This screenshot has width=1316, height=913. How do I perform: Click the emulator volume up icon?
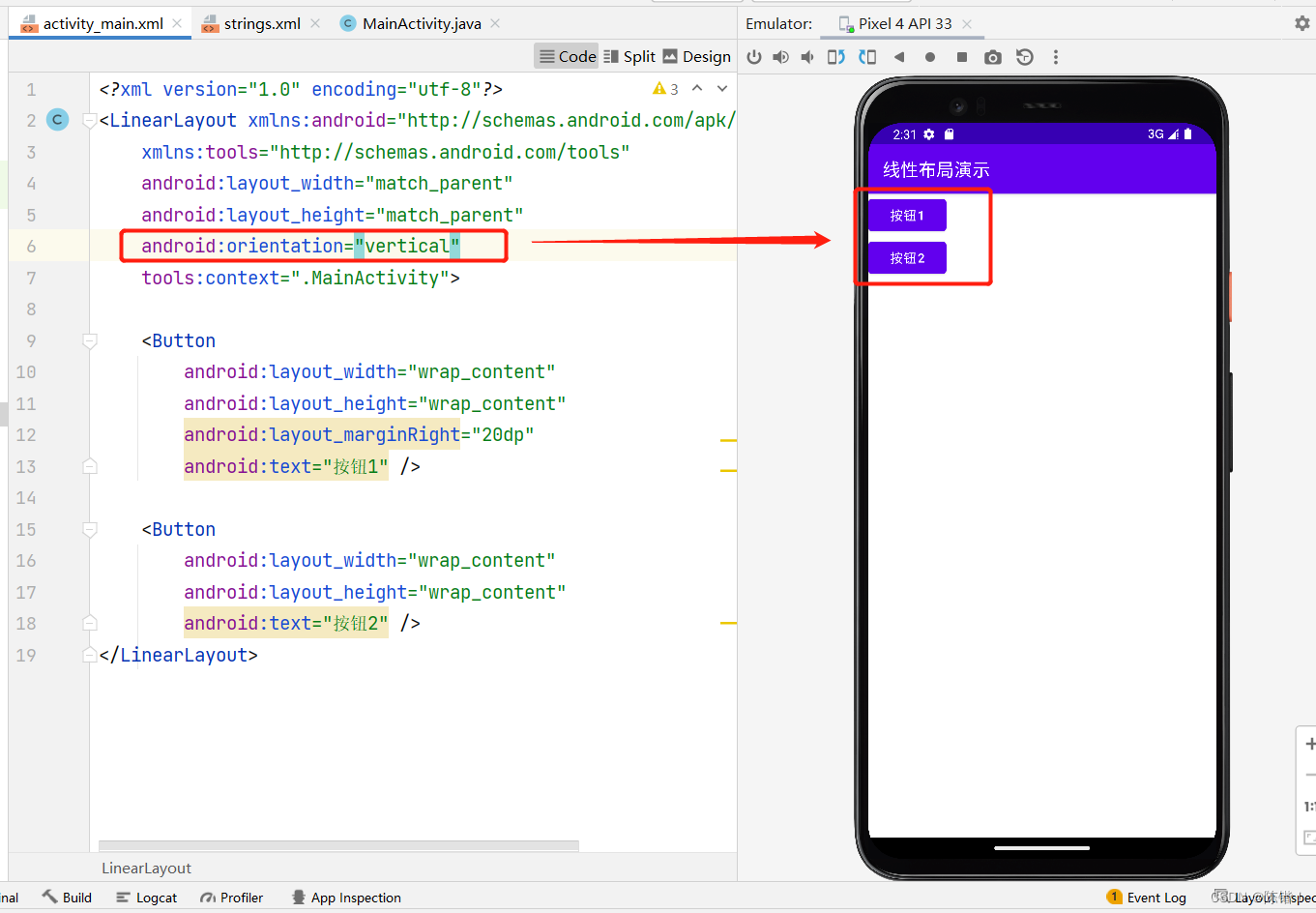pos(780,57)
